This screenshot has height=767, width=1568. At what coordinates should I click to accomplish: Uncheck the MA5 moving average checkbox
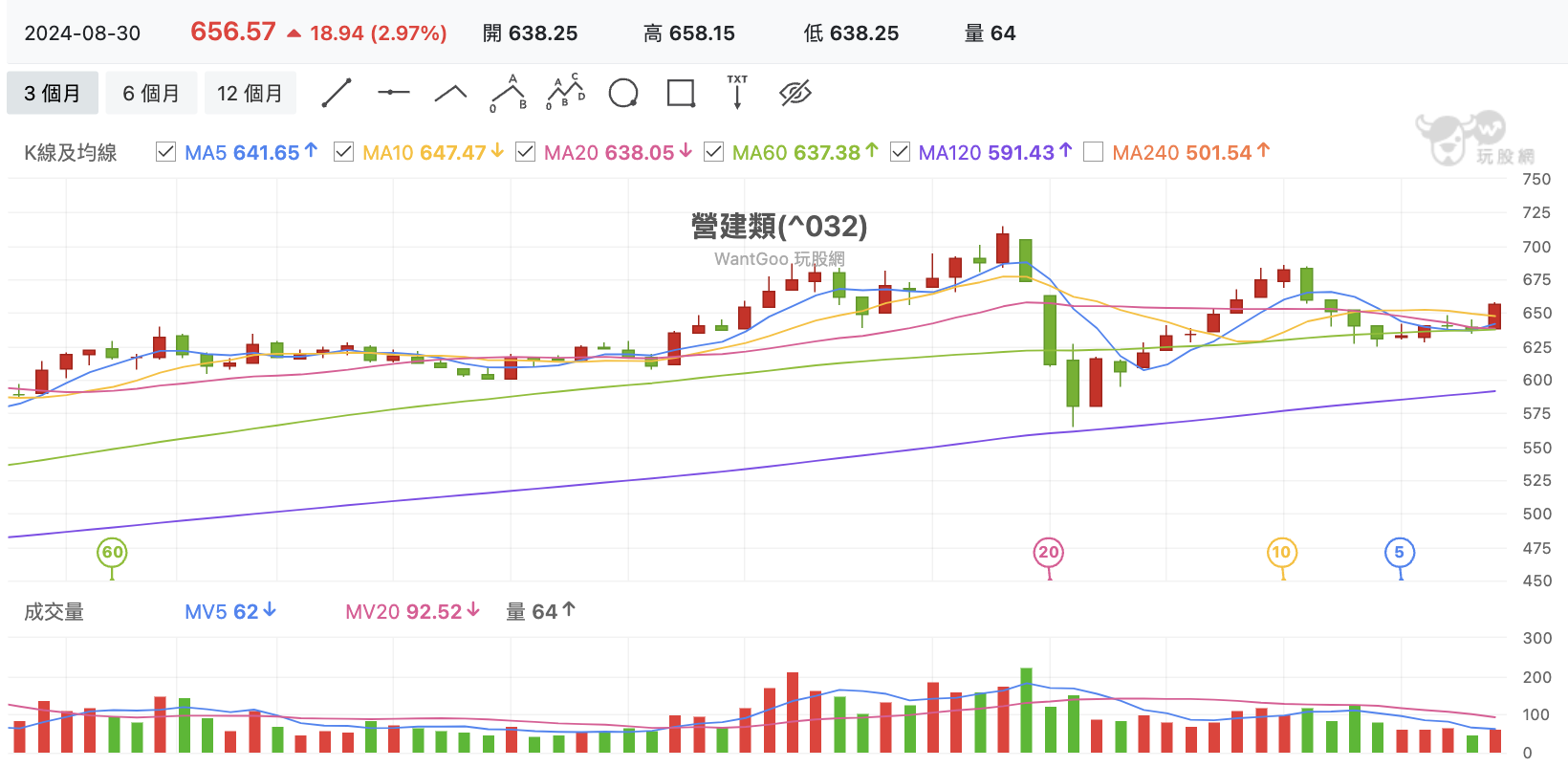tap(165, 152)
